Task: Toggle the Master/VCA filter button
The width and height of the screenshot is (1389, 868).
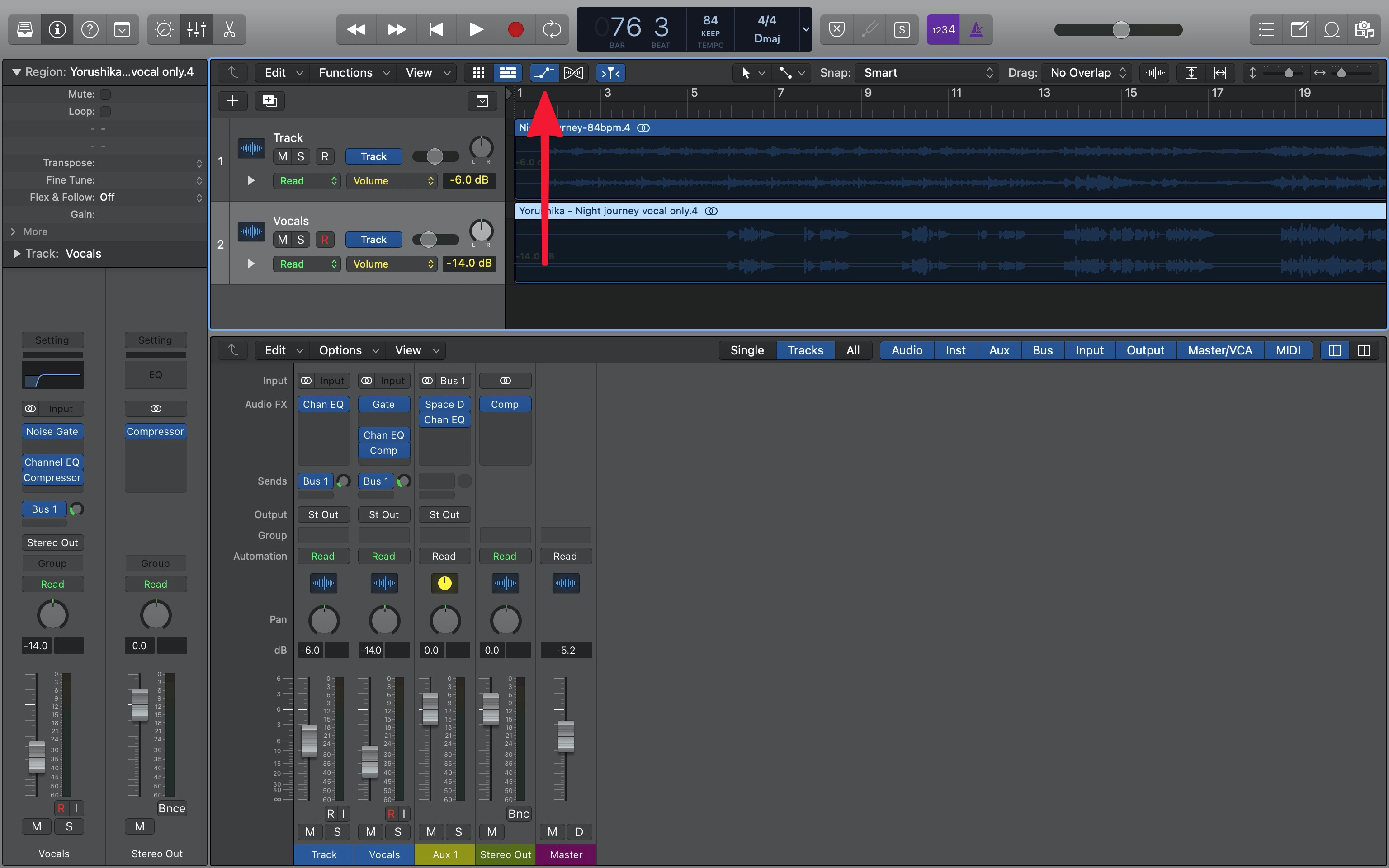Action: [x=1220, y=351]
